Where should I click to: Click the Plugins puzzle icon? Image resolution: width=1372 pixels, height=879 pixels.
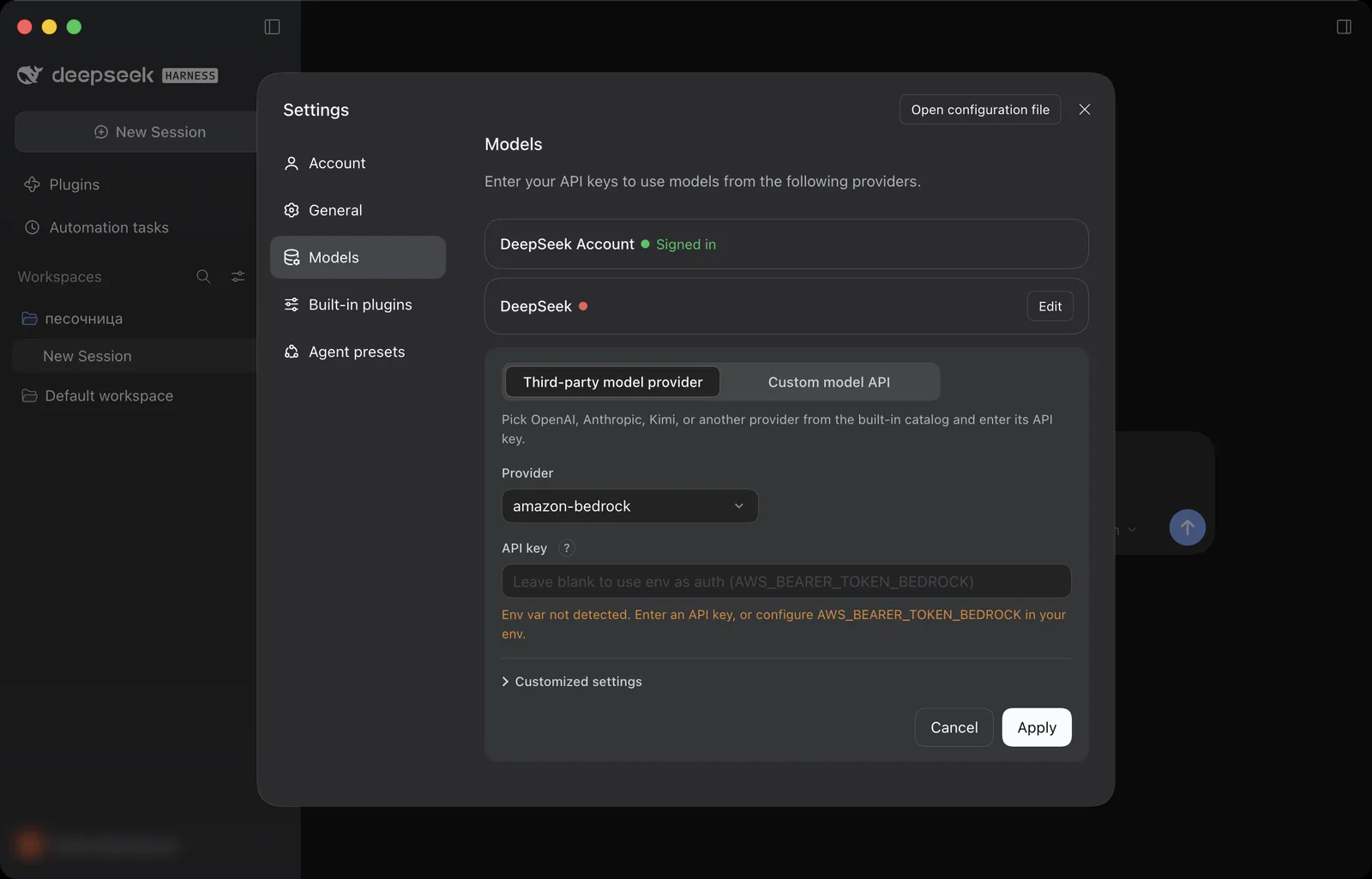tap(33, 184)
